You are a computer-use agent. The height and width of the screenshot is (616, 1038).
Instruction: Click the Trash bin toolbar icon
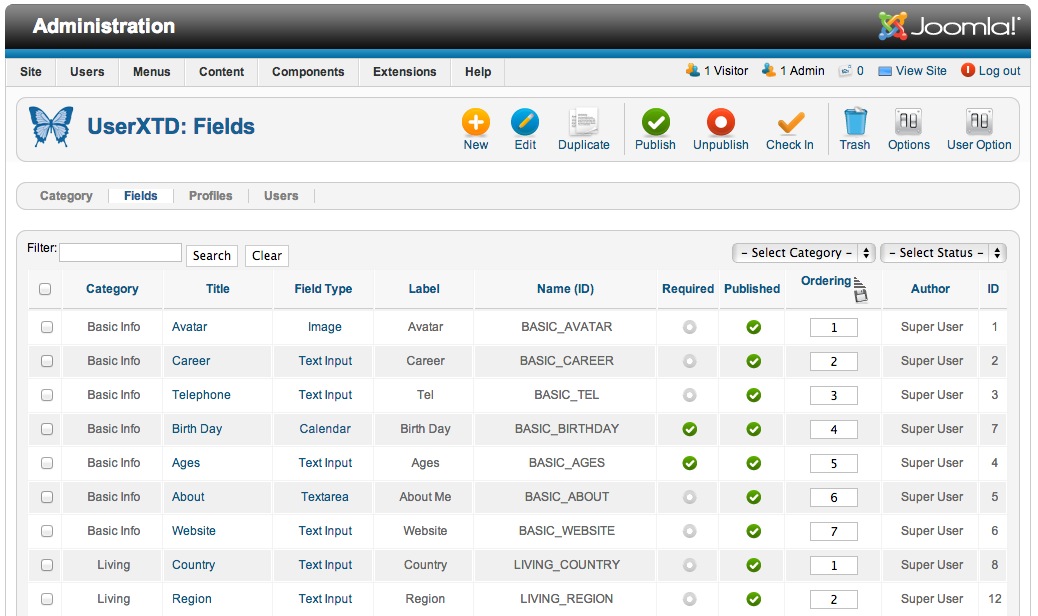tap(855, 122)
